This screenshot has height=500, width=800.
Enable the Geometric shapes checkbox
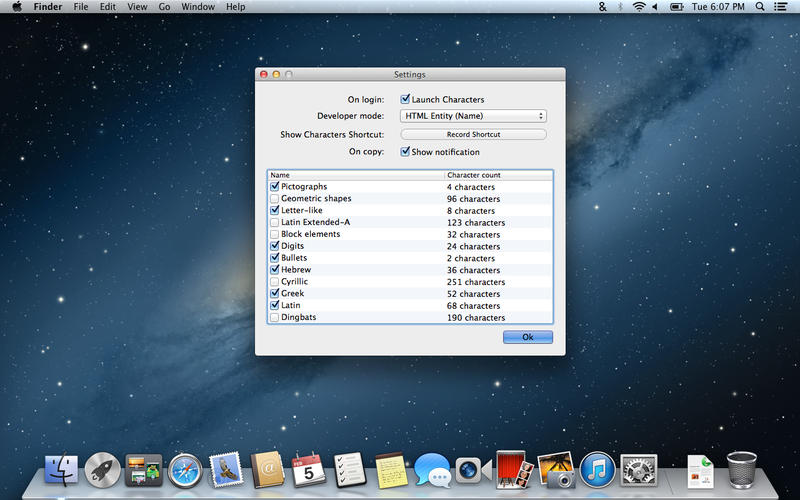point(274,198)
